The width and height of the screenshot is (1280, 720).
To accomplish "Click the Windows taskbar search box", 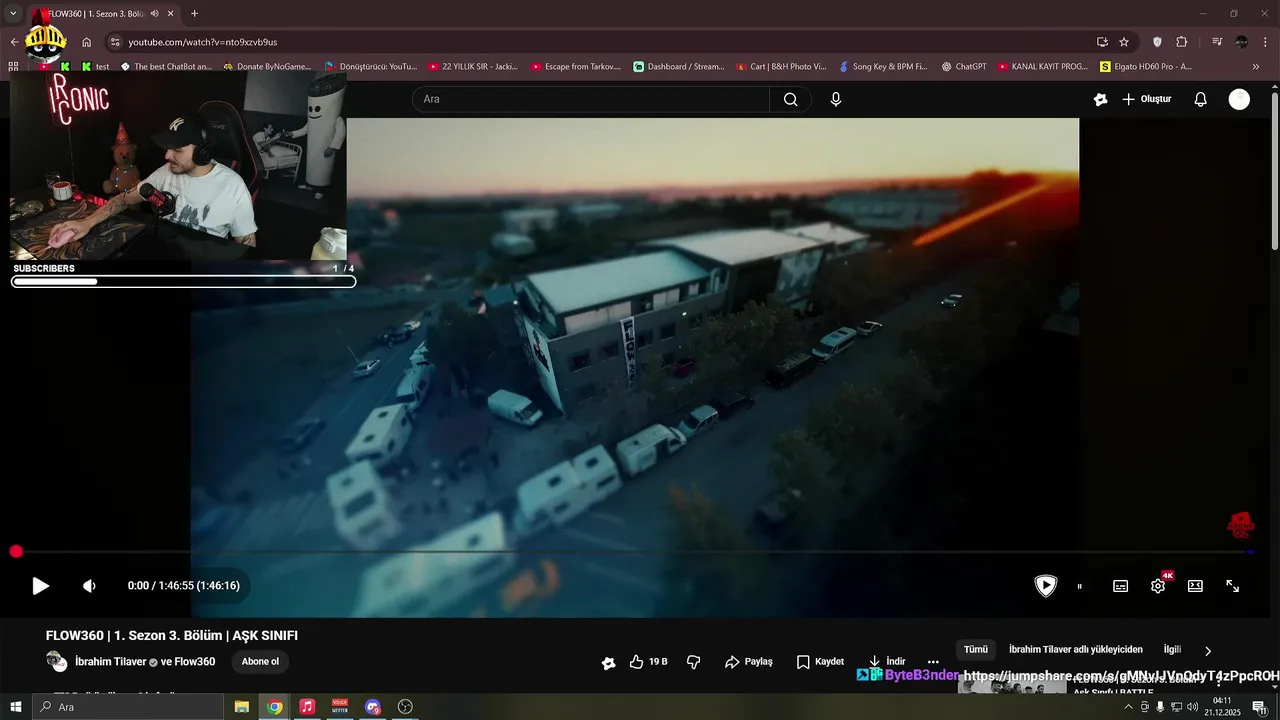I will [x=128, y=707].
